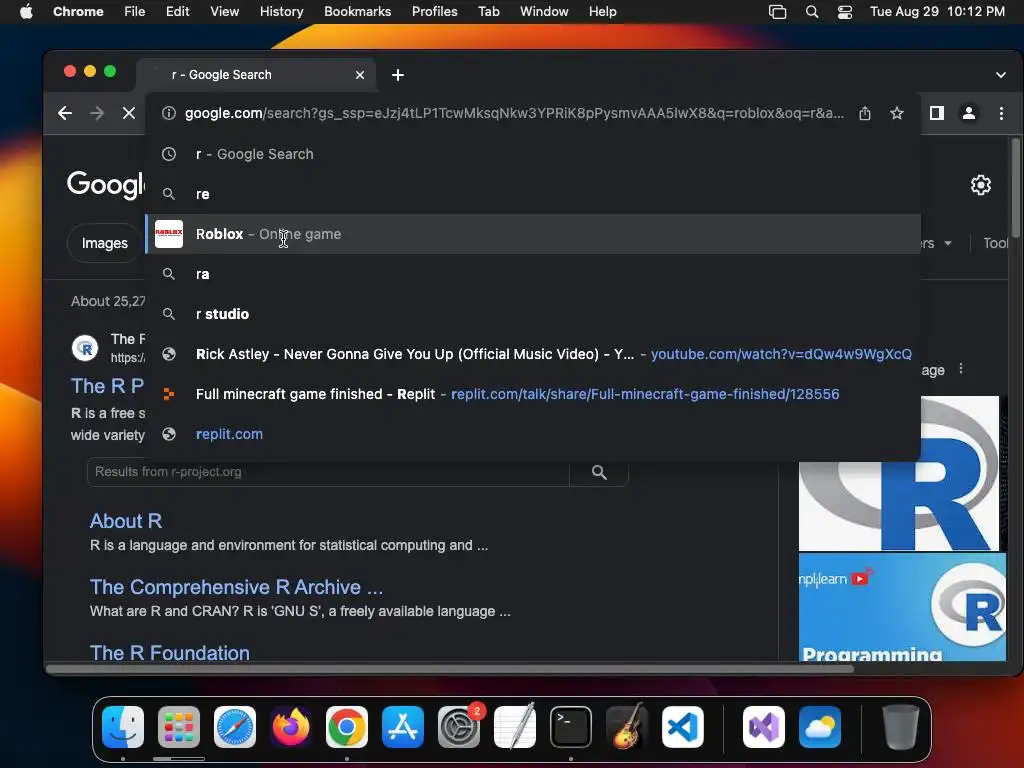This screenshot has width=1024, height=768.
Task: Select the replit.com suggestion
Action: (x=533, y=434)
